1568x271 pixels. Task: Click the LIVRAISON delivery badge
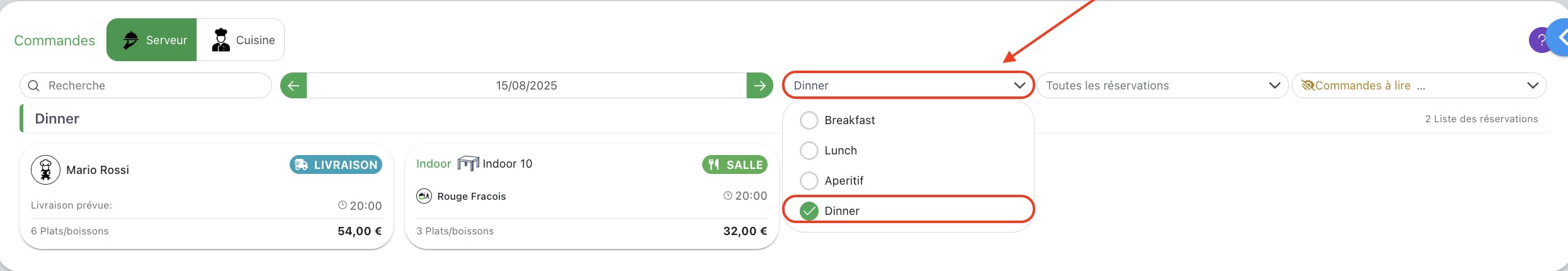click(336, 164)
